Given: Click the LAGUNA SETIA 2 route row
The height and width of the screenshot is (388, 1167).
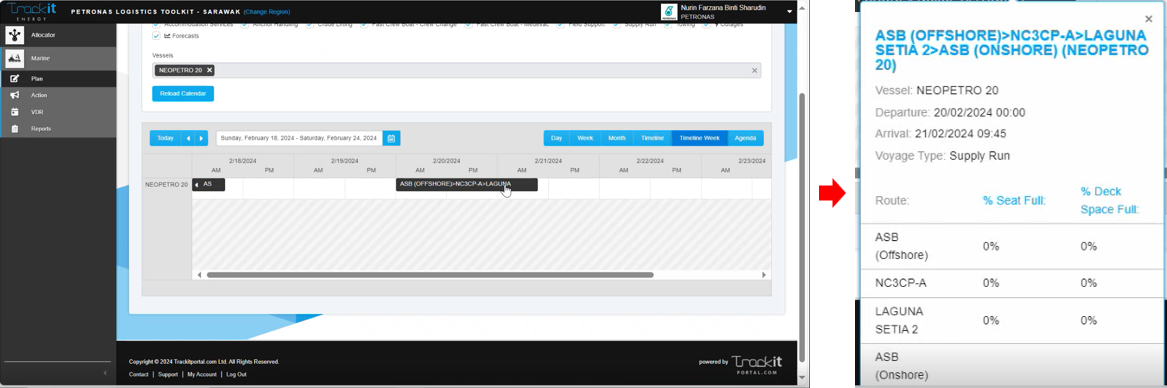Looking at the screenshot, I should click(1011, 320).
